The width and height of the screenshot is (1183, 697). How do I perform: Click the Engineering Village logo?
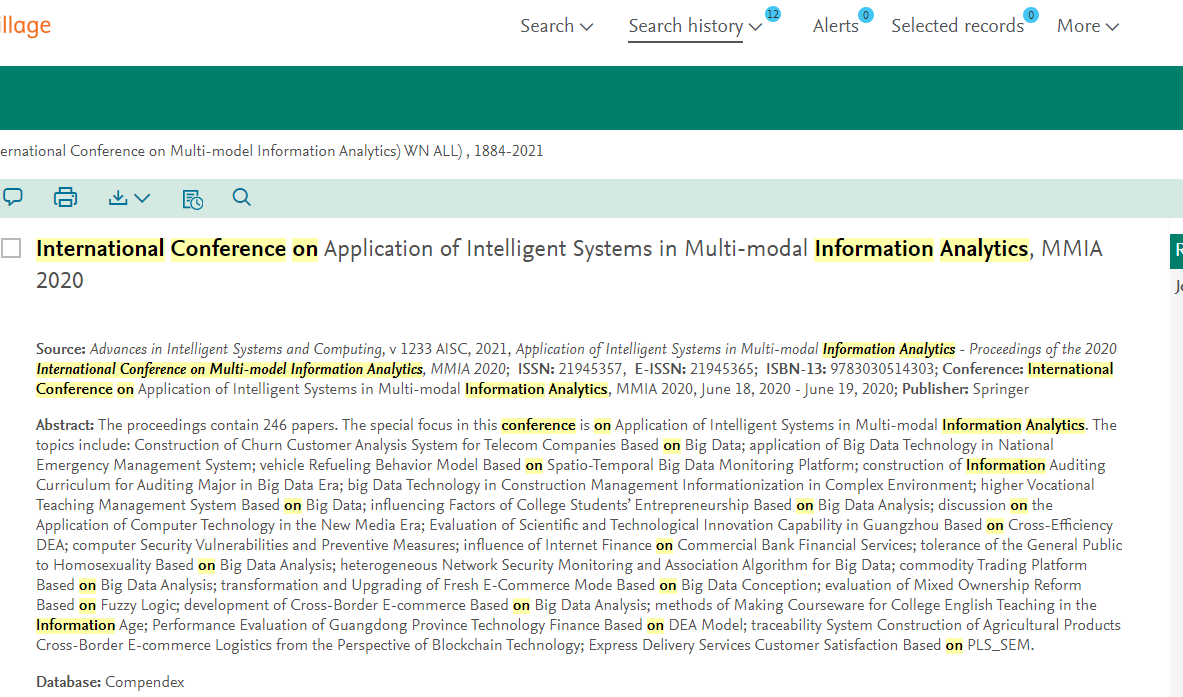25,26
